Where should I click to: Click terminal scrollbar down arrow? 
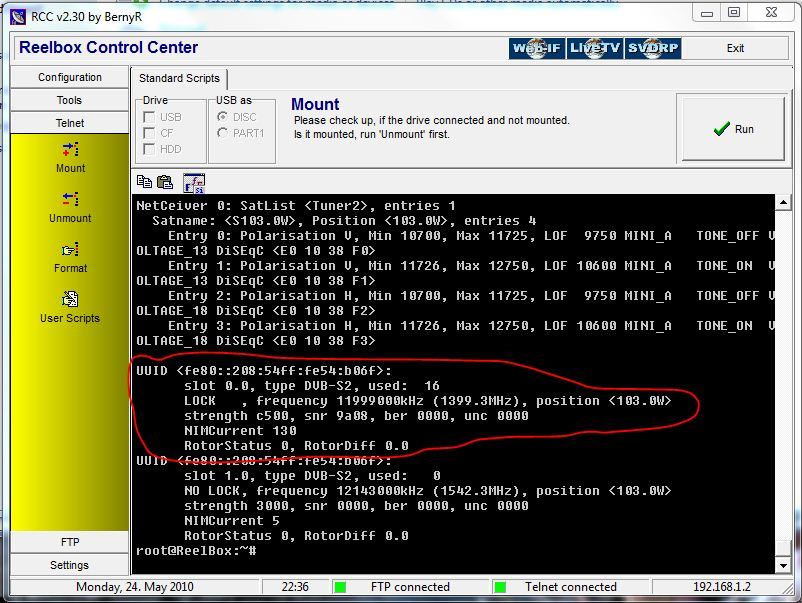click(783, 566)
